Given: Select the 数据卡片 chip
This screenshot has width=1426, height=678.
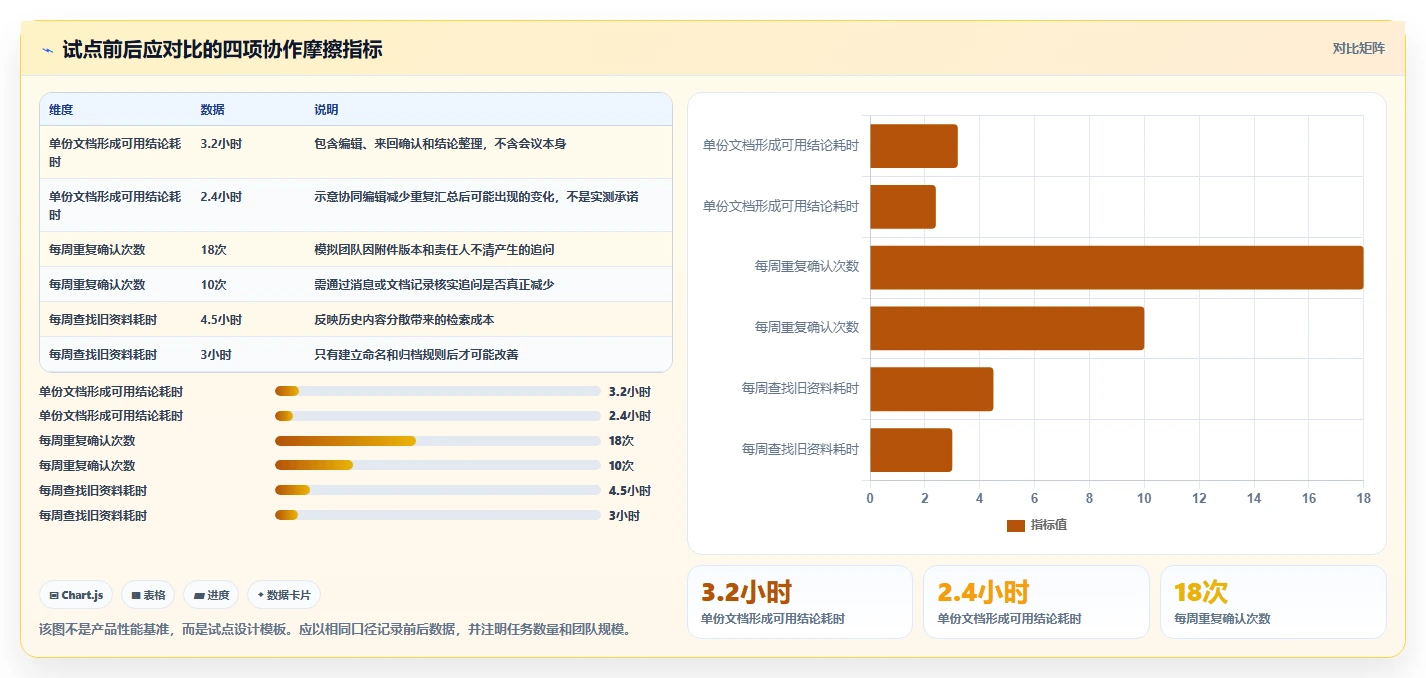Looking at the screenshot, I should [284, 595].
